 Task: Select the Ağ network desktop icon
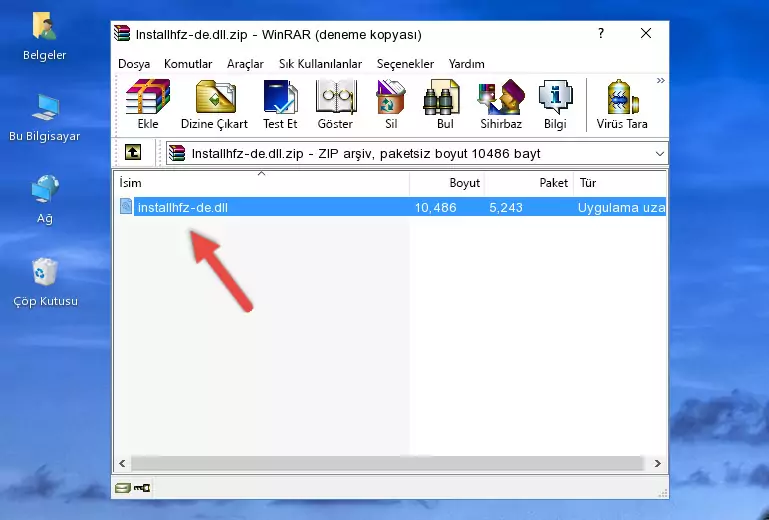(x=45, y=199)
